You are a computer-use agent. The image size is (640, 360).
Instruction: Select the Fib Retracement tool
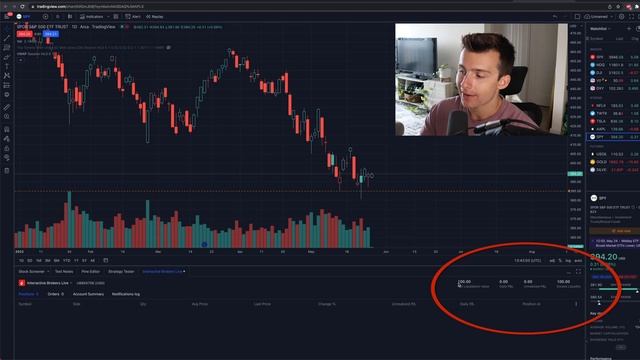pyautogui.click(x=7, y=48)
